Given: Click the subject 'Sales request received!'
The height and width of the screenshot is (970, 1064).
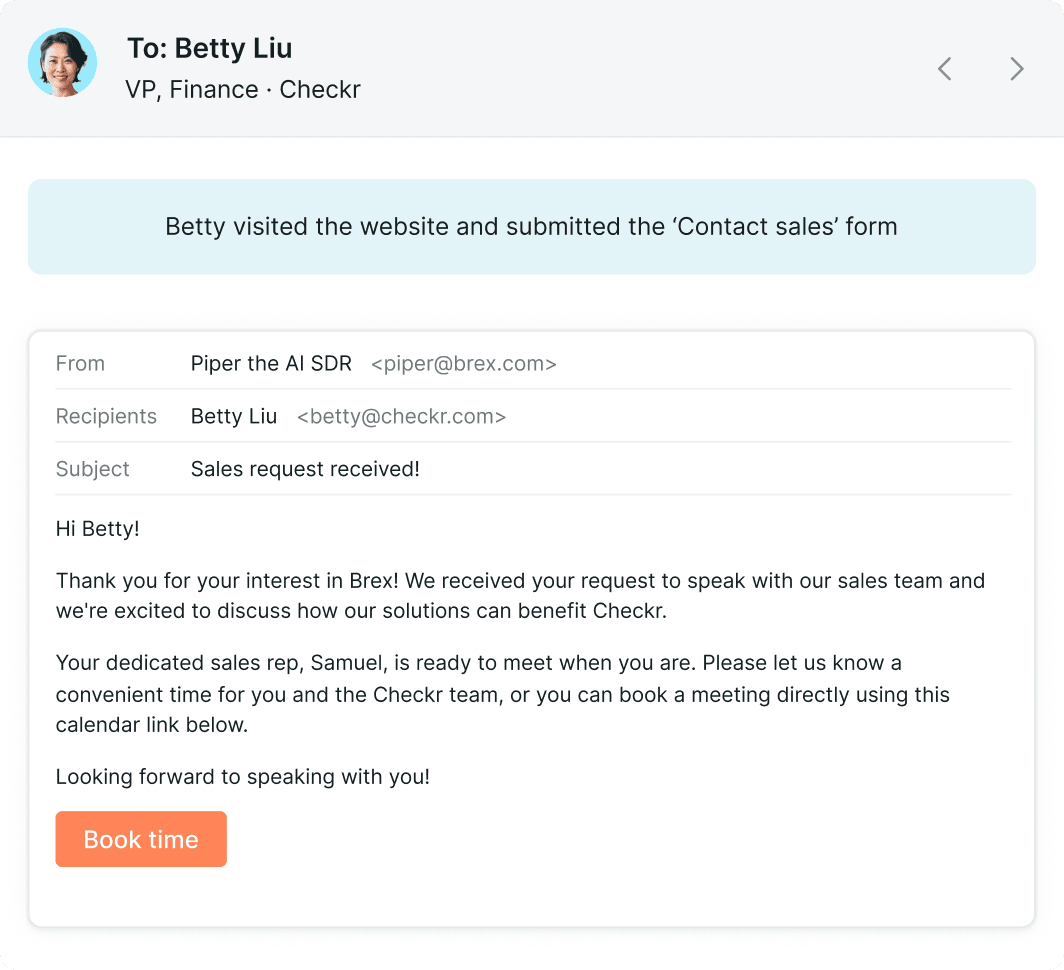Looking at the screenshot, I should [x=305, y=469].
